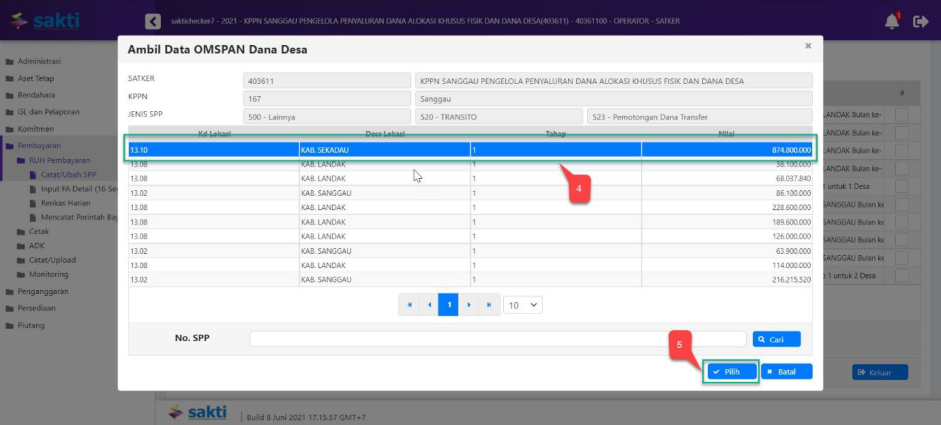Go to the next page of results
This screenshot has height=425, width=941.
tap(469, 304)
